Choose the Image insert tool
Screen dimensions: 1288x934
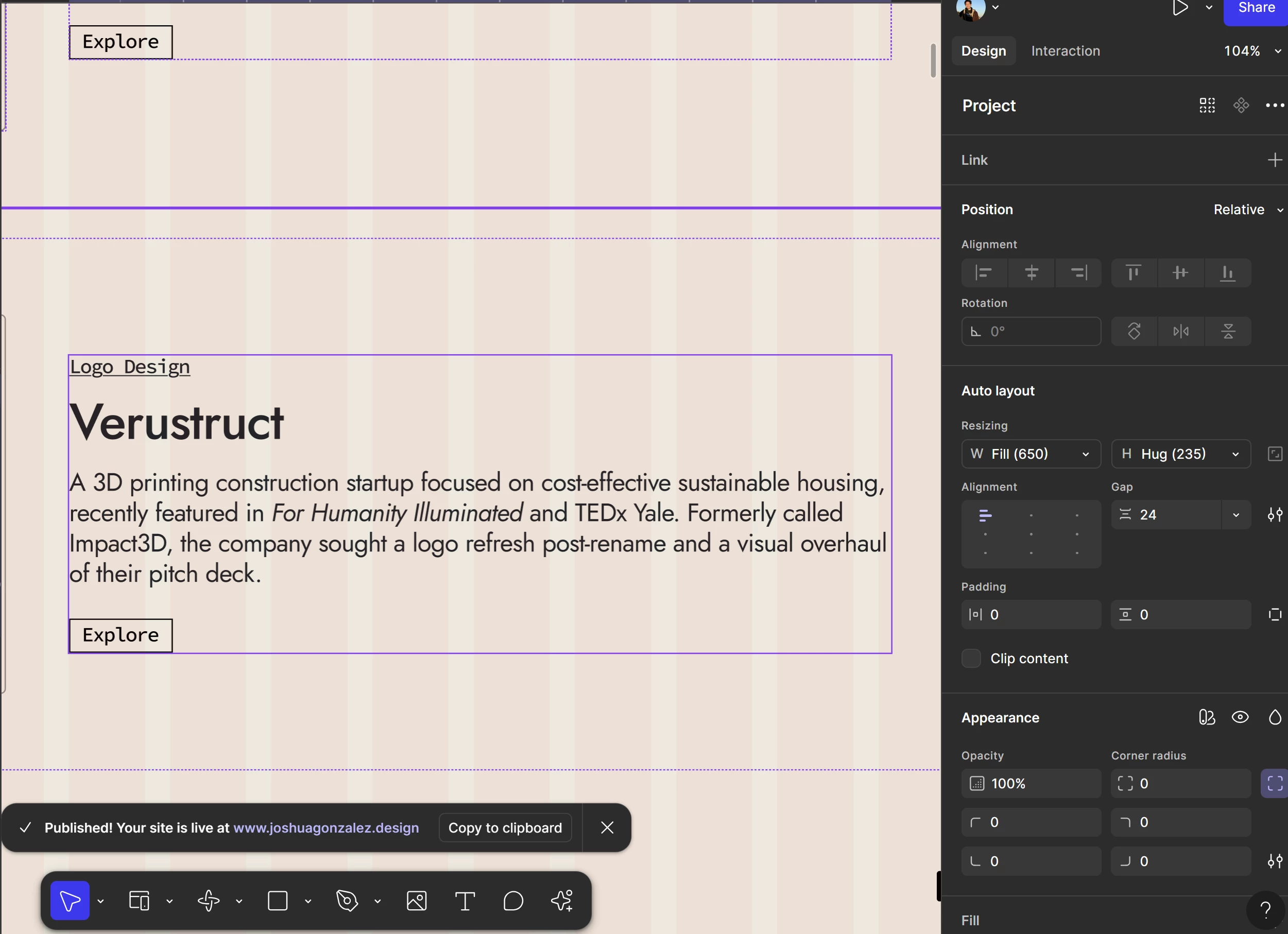pyautogui.click(x=416, y=901)
